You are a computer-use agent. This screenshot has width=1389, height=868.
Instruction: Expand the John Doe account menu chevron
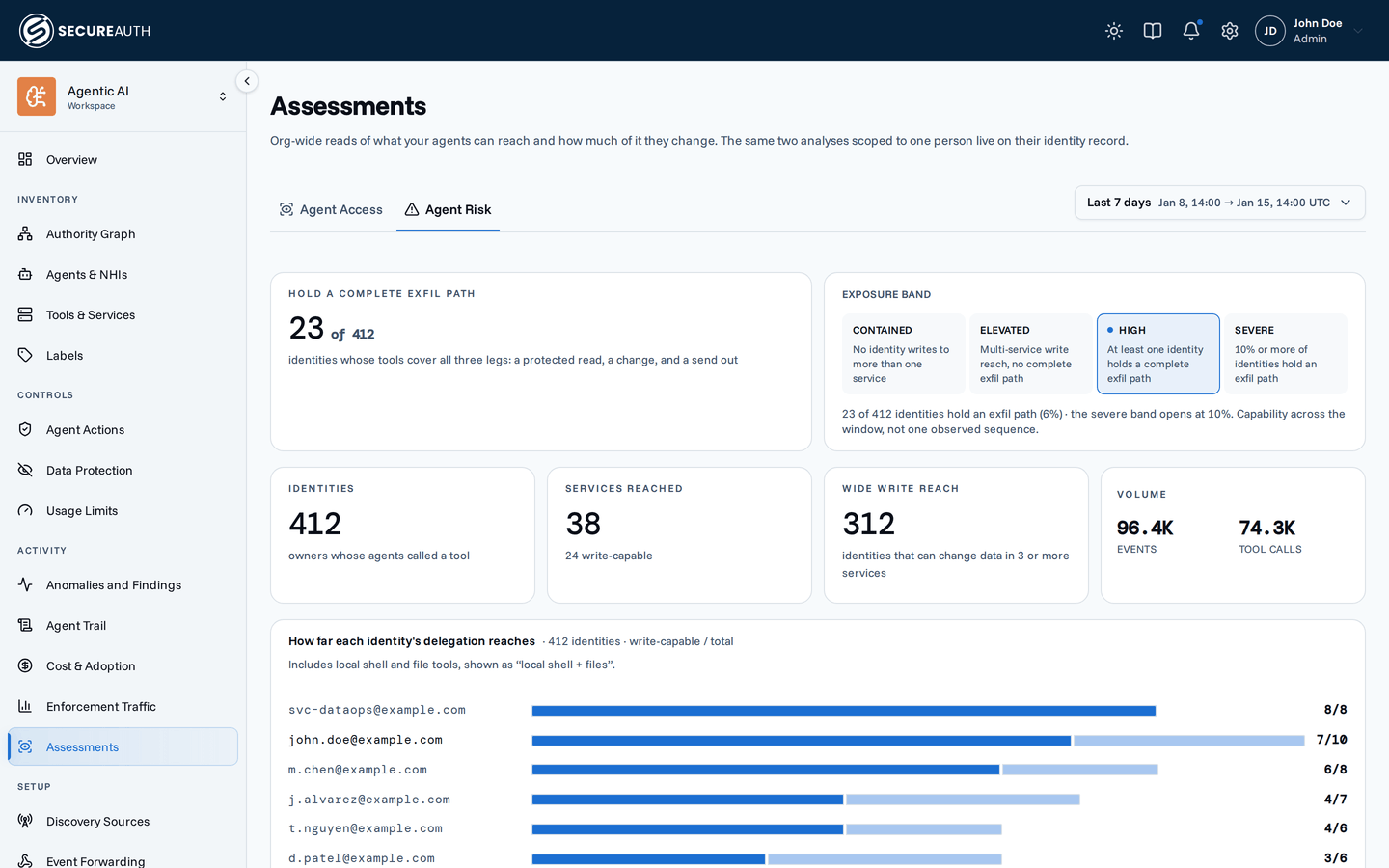tap(1358, 31)
